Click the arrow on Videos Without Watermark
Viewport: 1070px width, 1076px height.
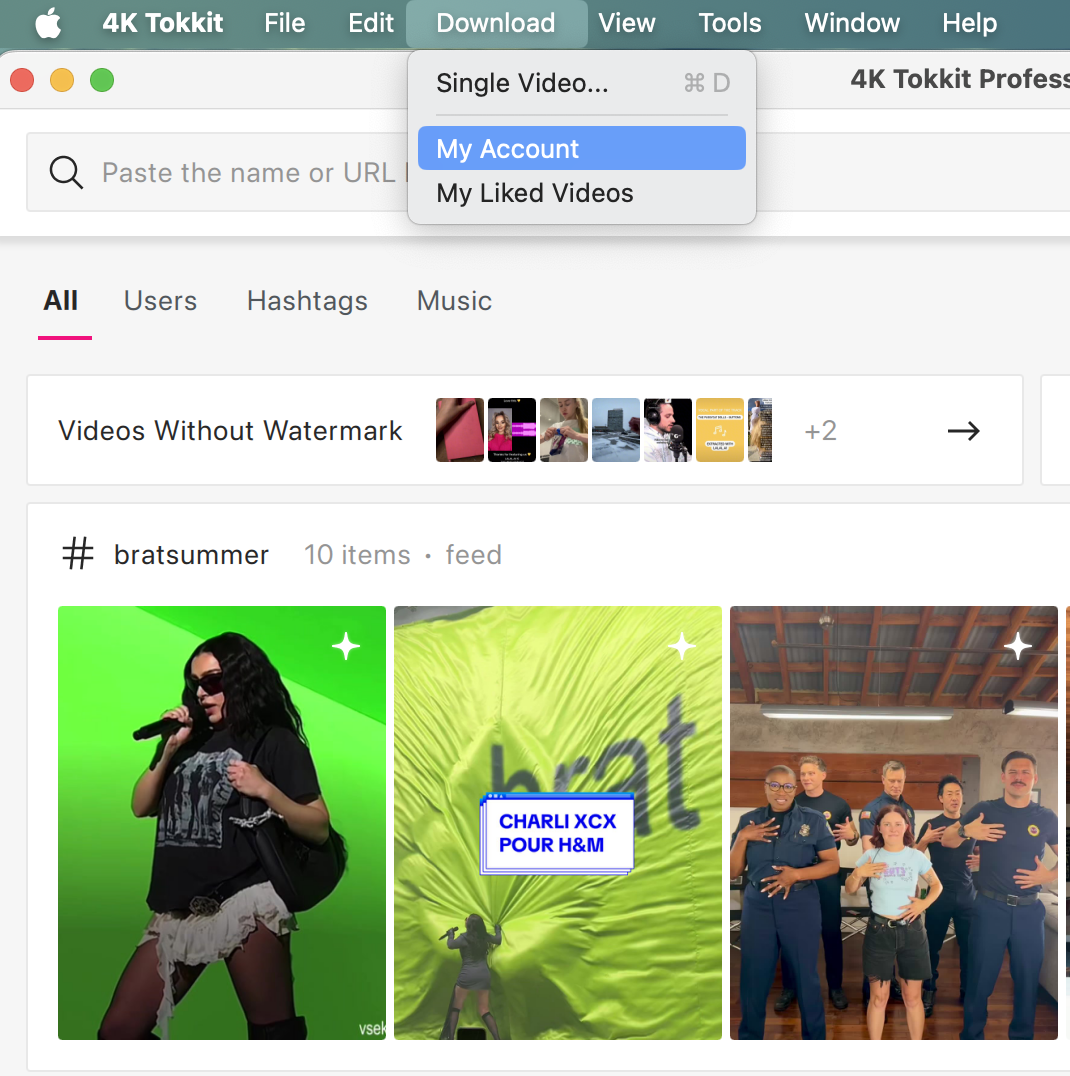964,431
